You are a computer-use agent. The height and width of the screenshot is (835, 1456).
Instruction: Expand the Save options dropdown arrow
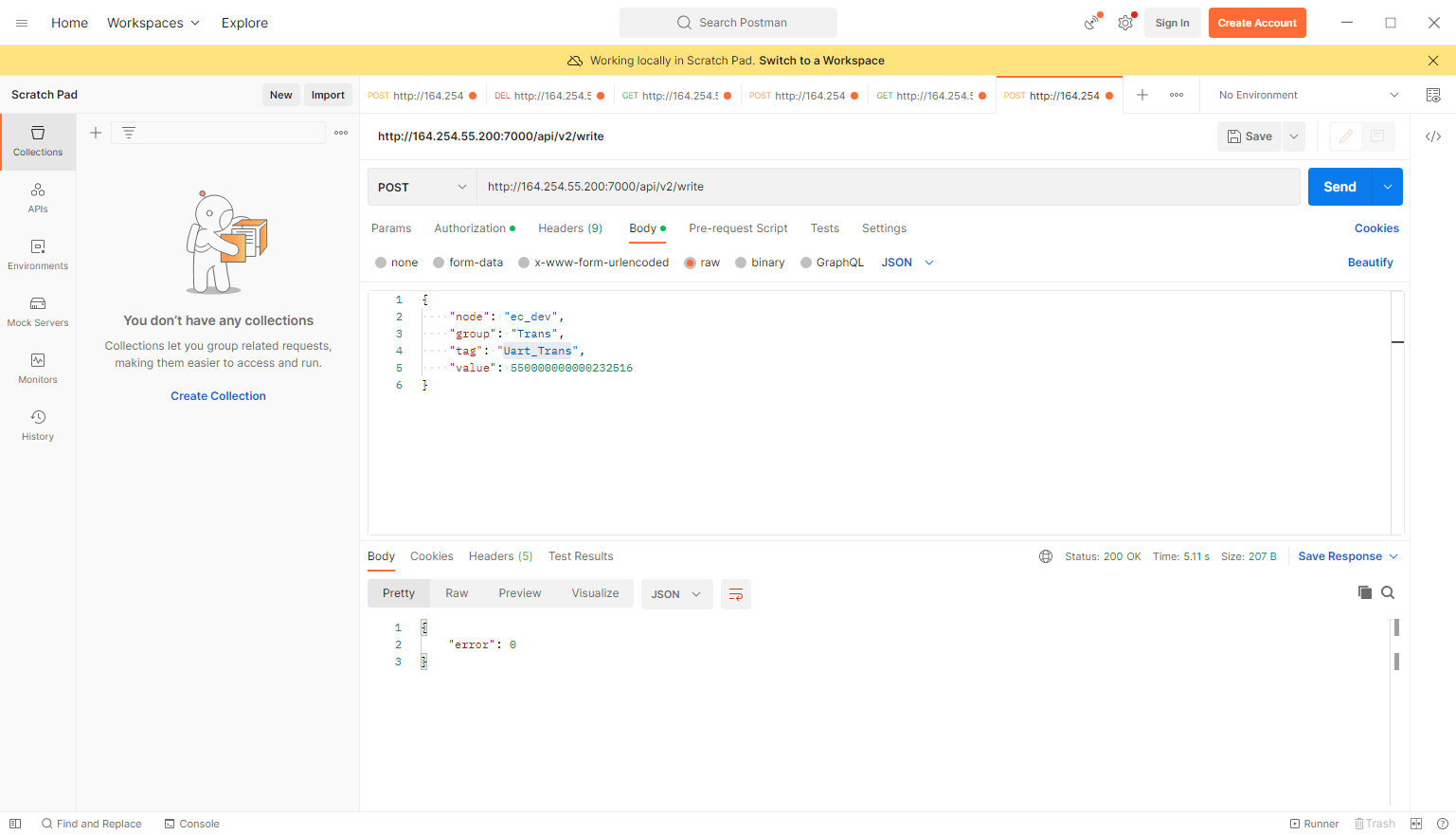click(1294, 136)
